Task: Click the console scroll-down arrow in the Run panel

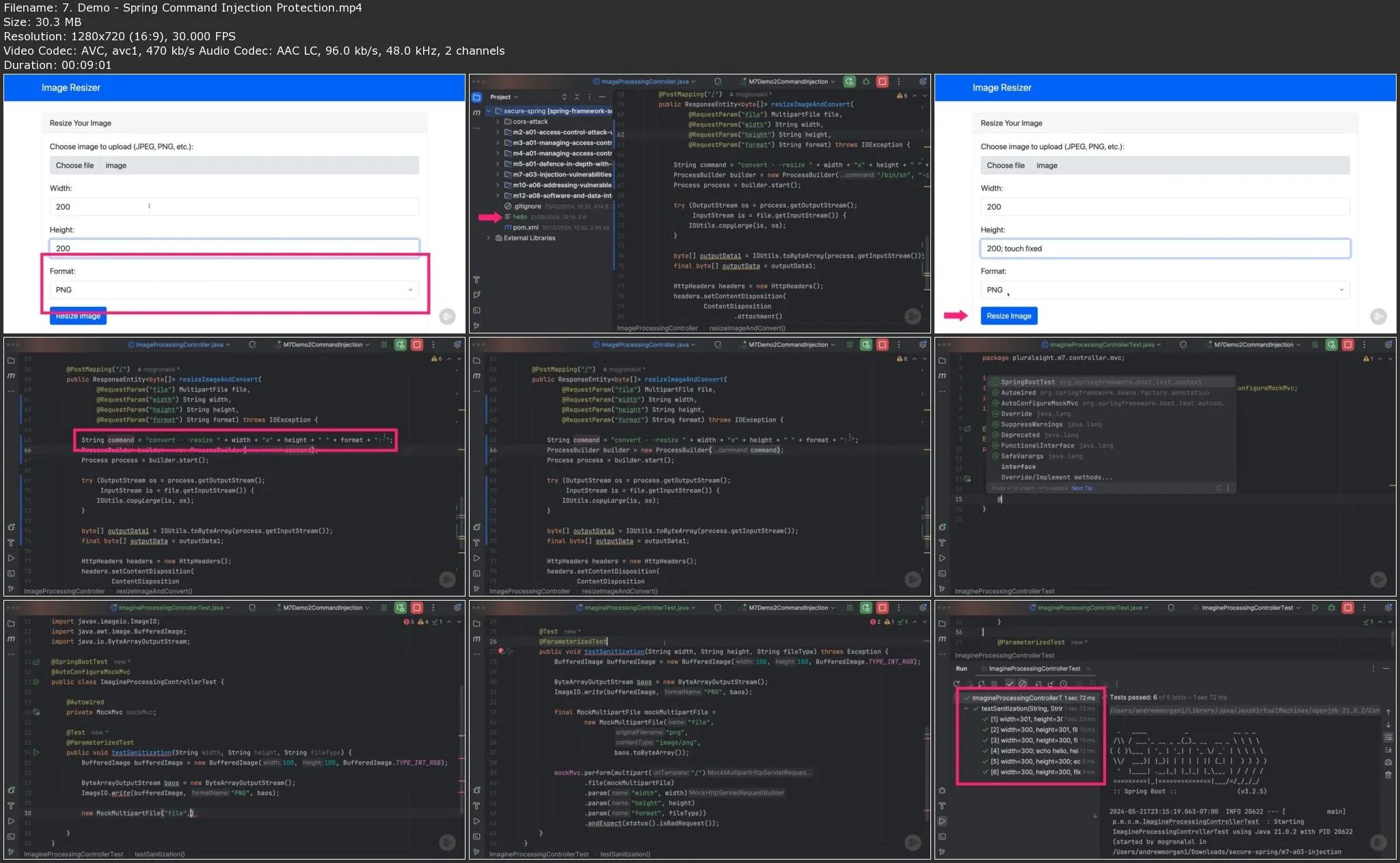Action: pyautogui.click(x=1388, y=725)
